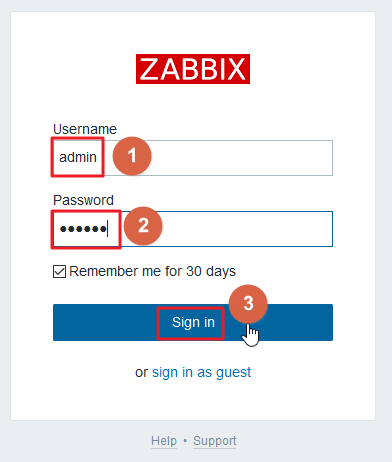This screenshot has height=462, width=392.
Task: Focus the Password input field
Action: coord(193,229)
